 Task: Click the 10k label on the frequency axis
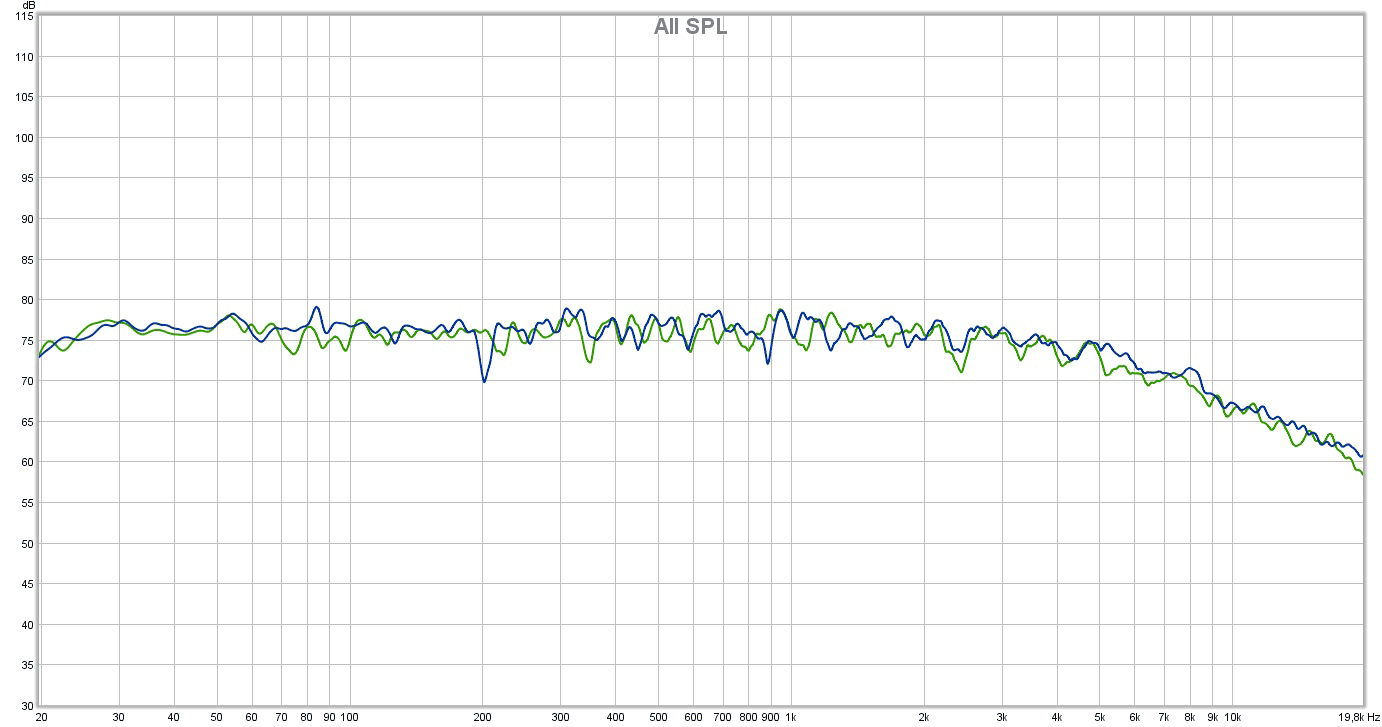pyautogui.click(x=1233, y=717)
